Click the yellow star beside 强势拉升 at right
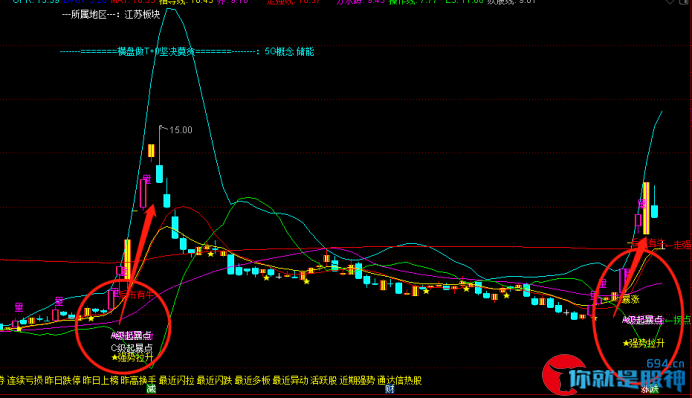 pyautogui.click(x=626, y=343)
